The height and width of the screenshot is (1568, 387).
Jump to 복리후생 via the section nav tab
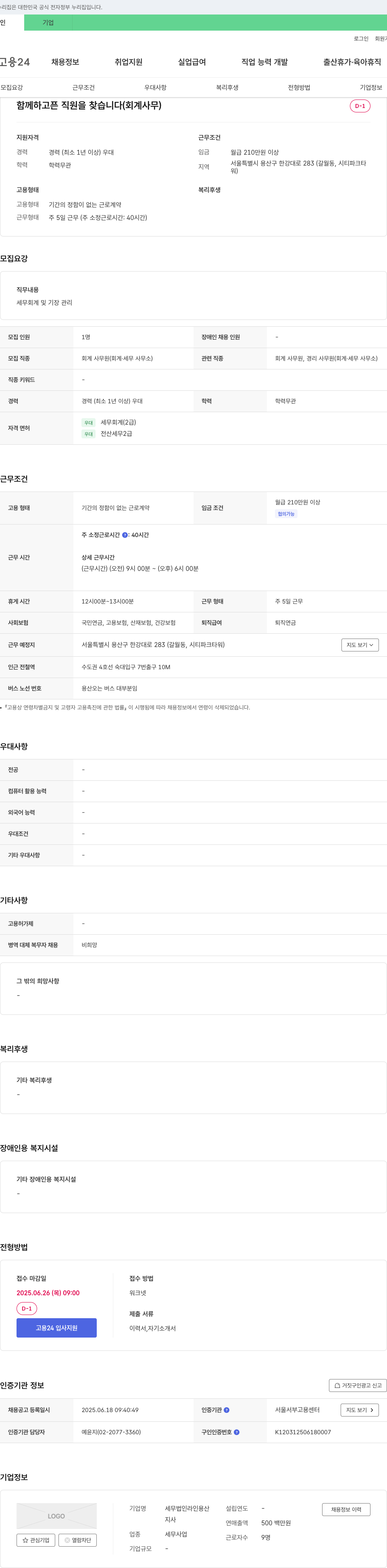coord(227,88)
